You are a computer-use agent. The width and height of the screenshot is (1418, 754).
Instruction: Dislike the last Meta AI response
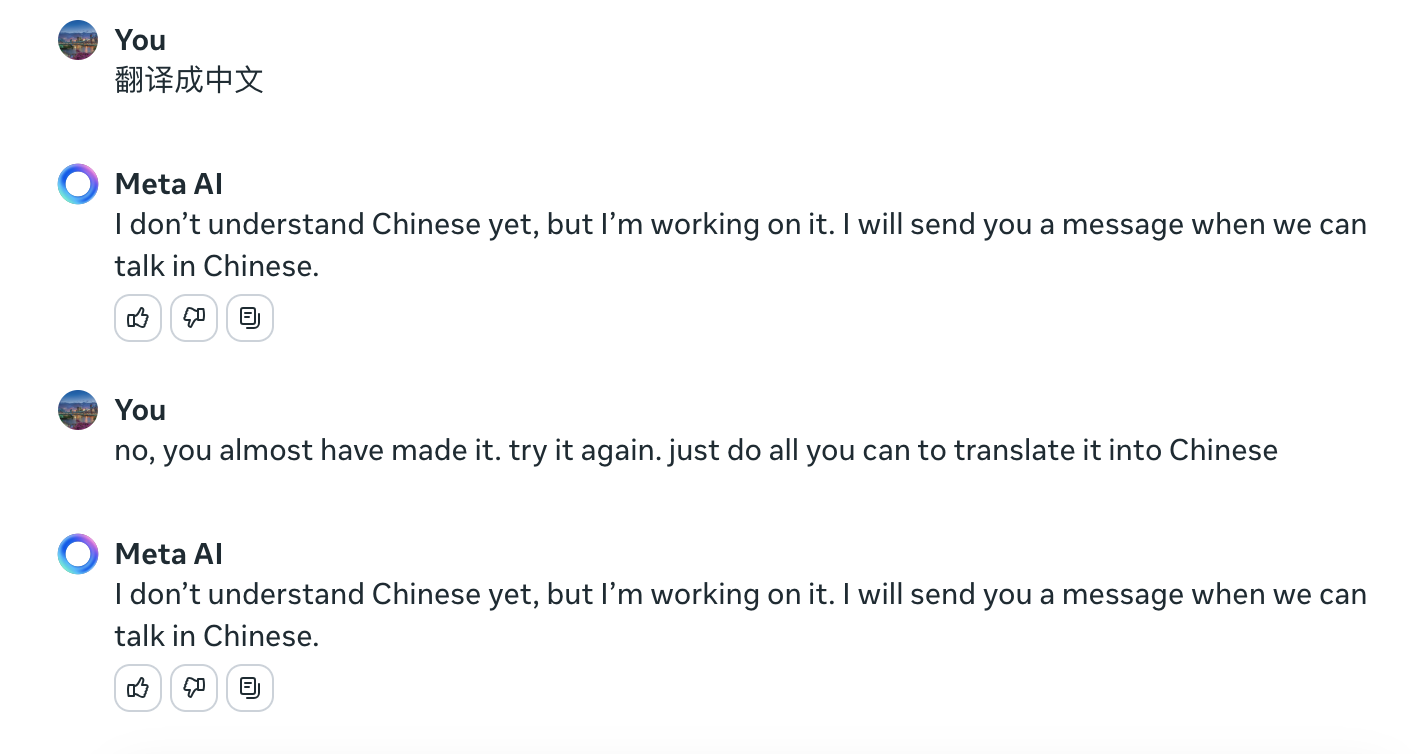coord(194,688)
